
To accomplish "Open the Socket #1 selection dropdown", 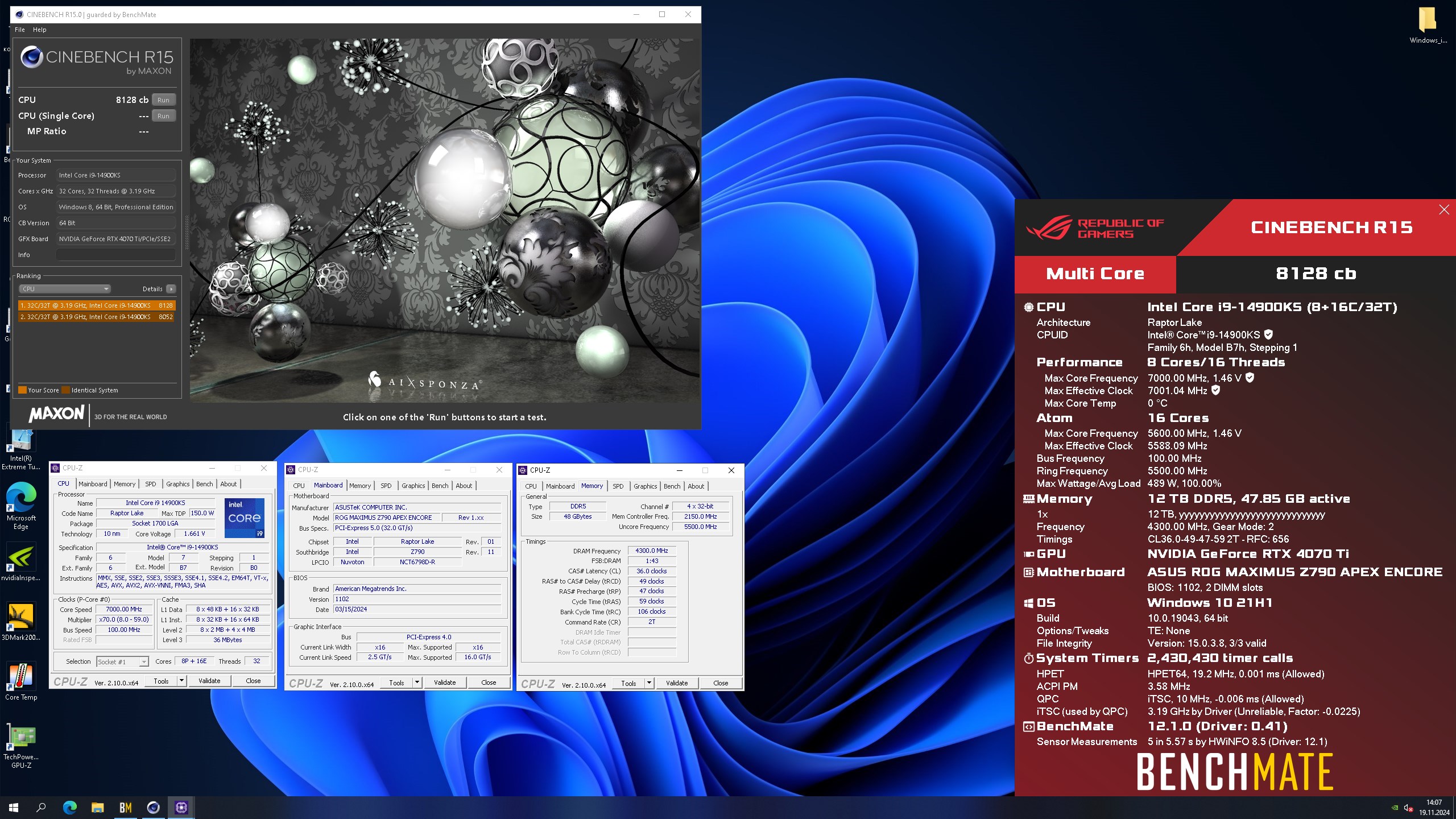I will point(122,661).
